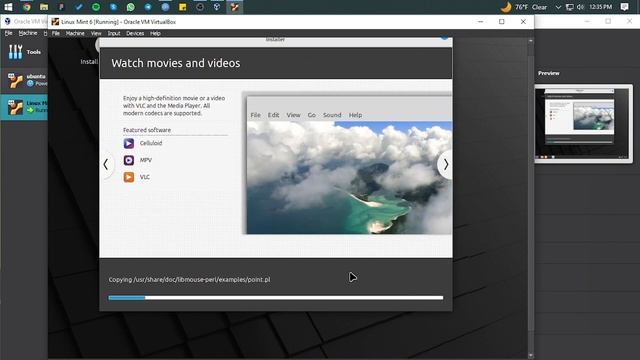Image resolution: width=640 pixels, height=360 pixels.
Task: Open network status in system tray
Action: tap(569, 7)
